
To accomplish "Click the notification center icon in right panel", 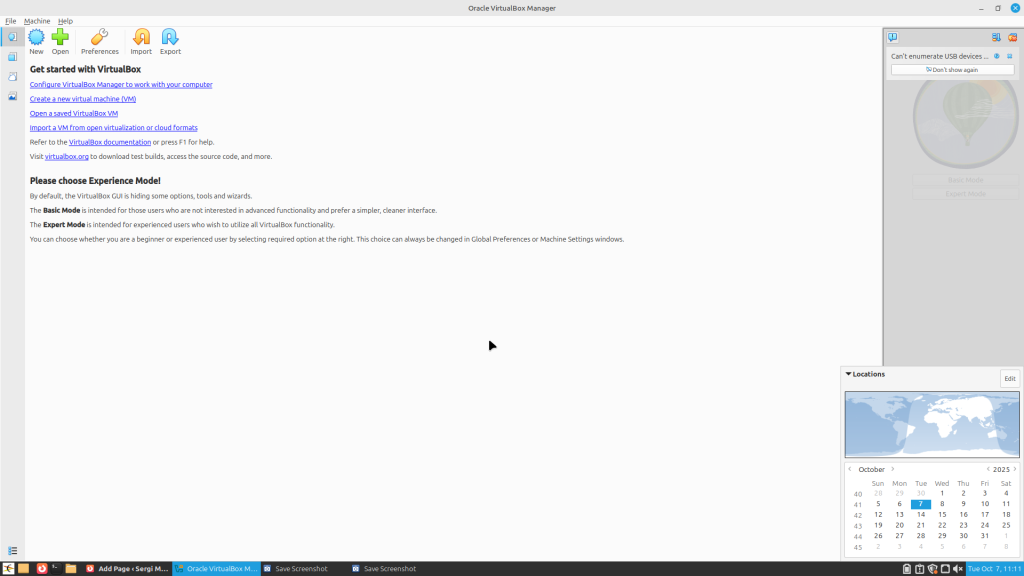I will pos(893,38).
